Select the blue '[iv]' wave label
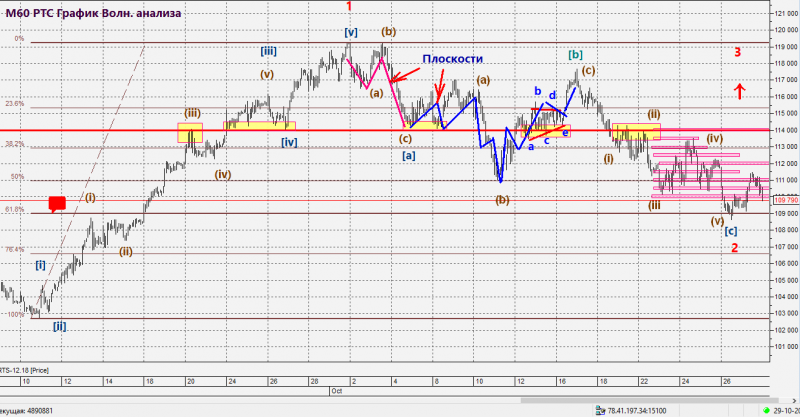The image size is (800, 417). pos(289,142)
